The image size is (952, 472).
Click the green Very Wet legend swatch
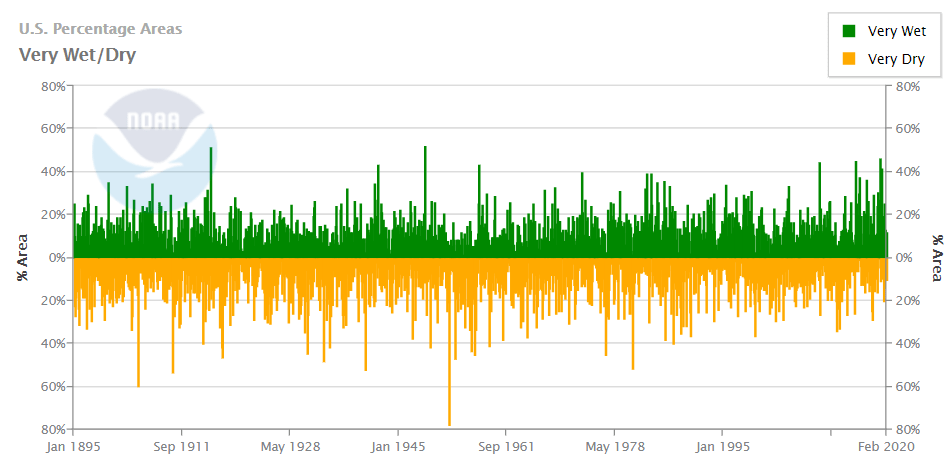(x=849, y=32)
